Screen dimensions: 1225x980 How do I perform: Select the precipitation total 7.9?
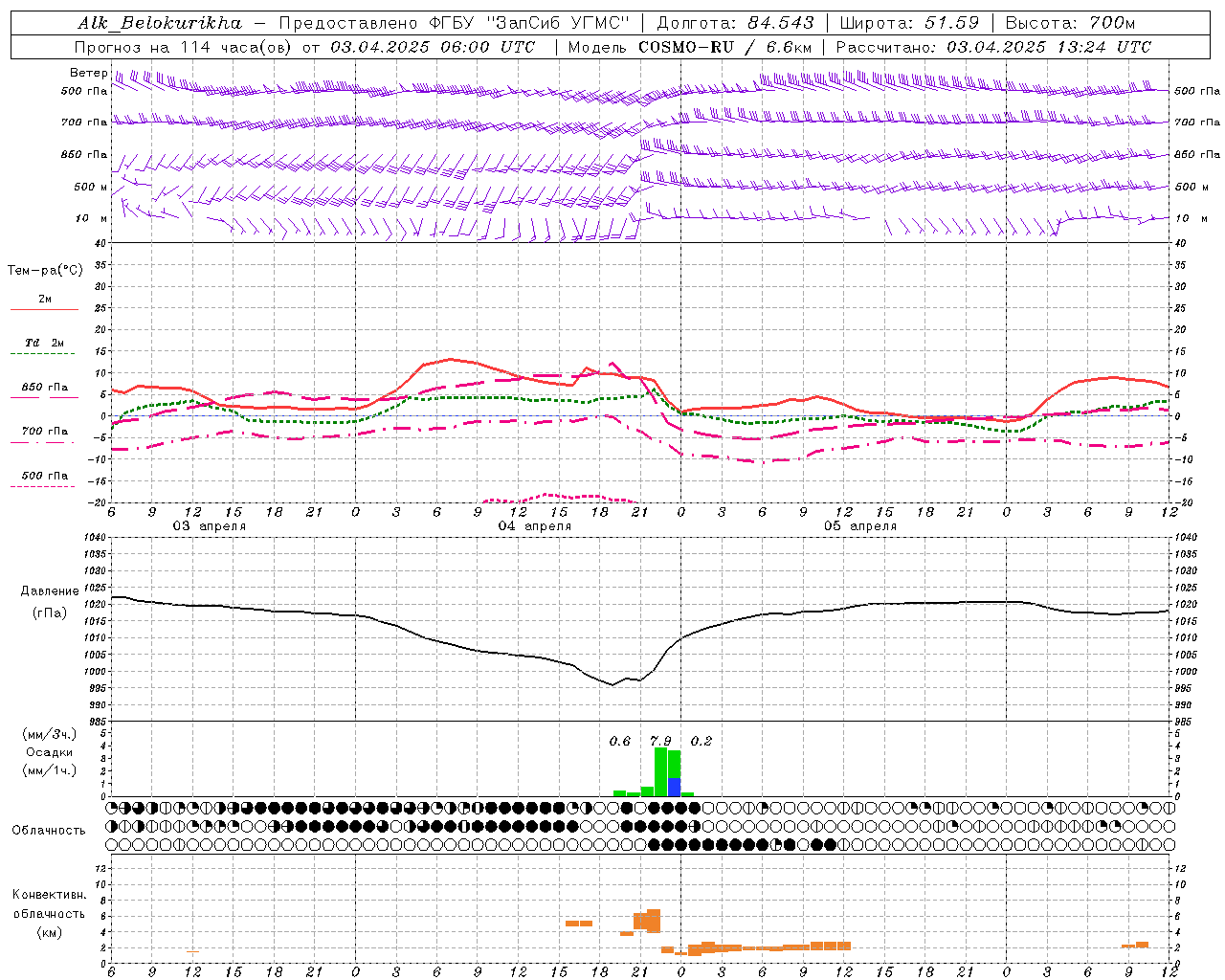[x=660, y=741]
